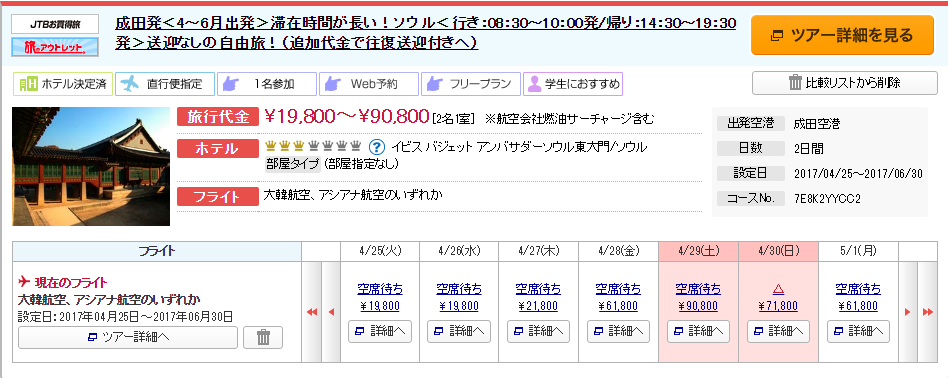Click 空席待ち link for 4/26
The width and height of the screenshot is (948, 378).
tap(459, 289)
